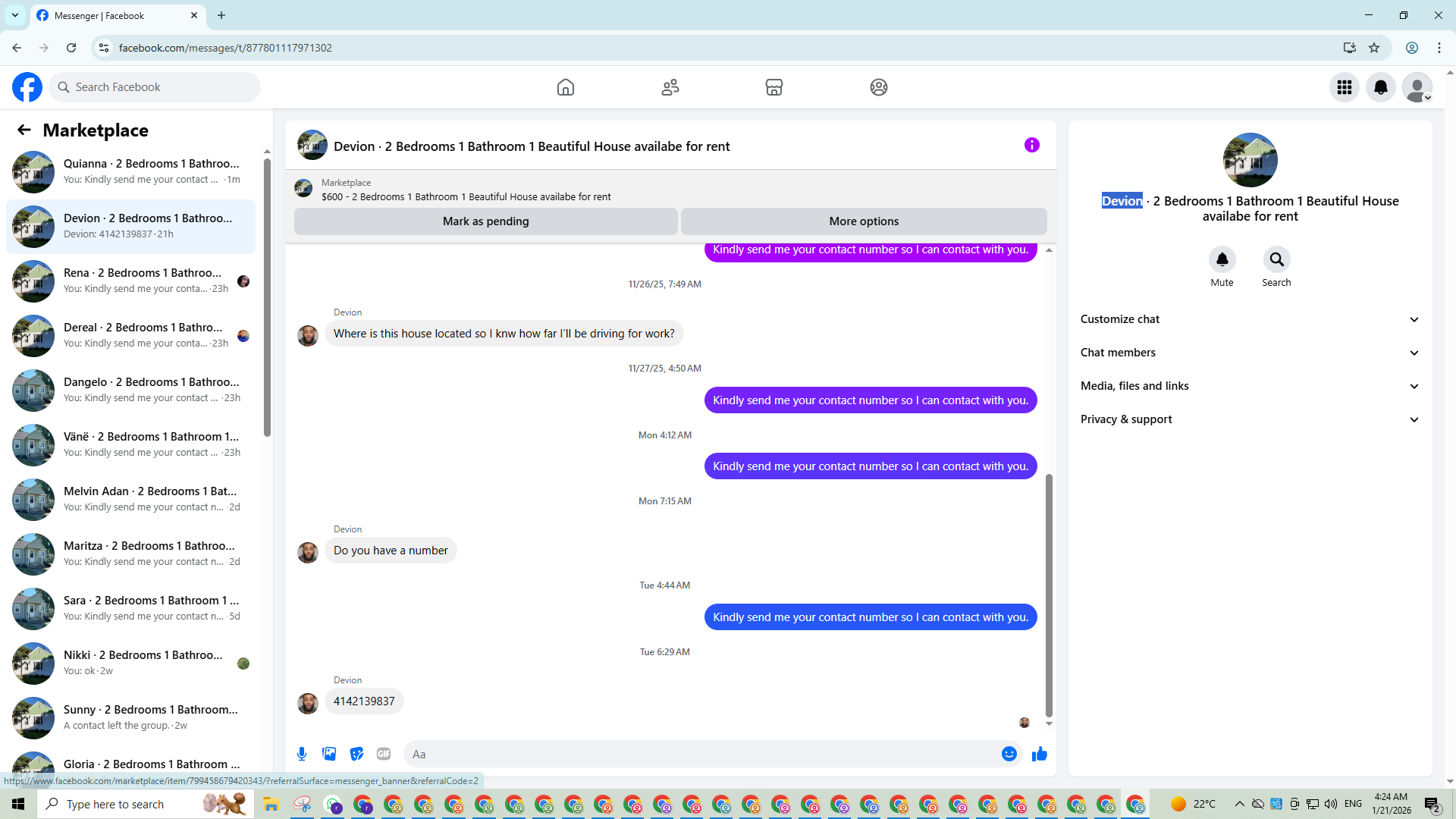Screen dimensions: 1456x819
Task: Click the attach photo icon in composer
Action: click(329, 754)
